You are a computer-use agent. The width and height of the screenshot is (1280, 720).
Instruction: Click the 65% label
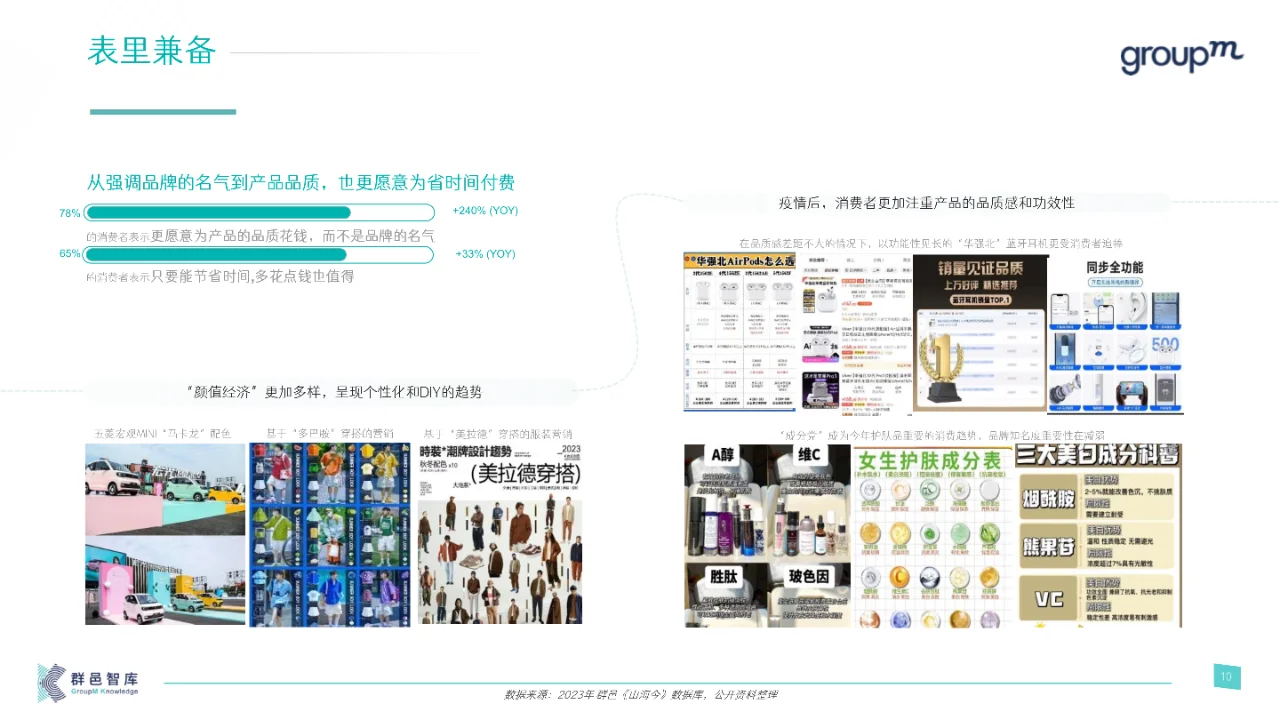click(x=69, y=254)
